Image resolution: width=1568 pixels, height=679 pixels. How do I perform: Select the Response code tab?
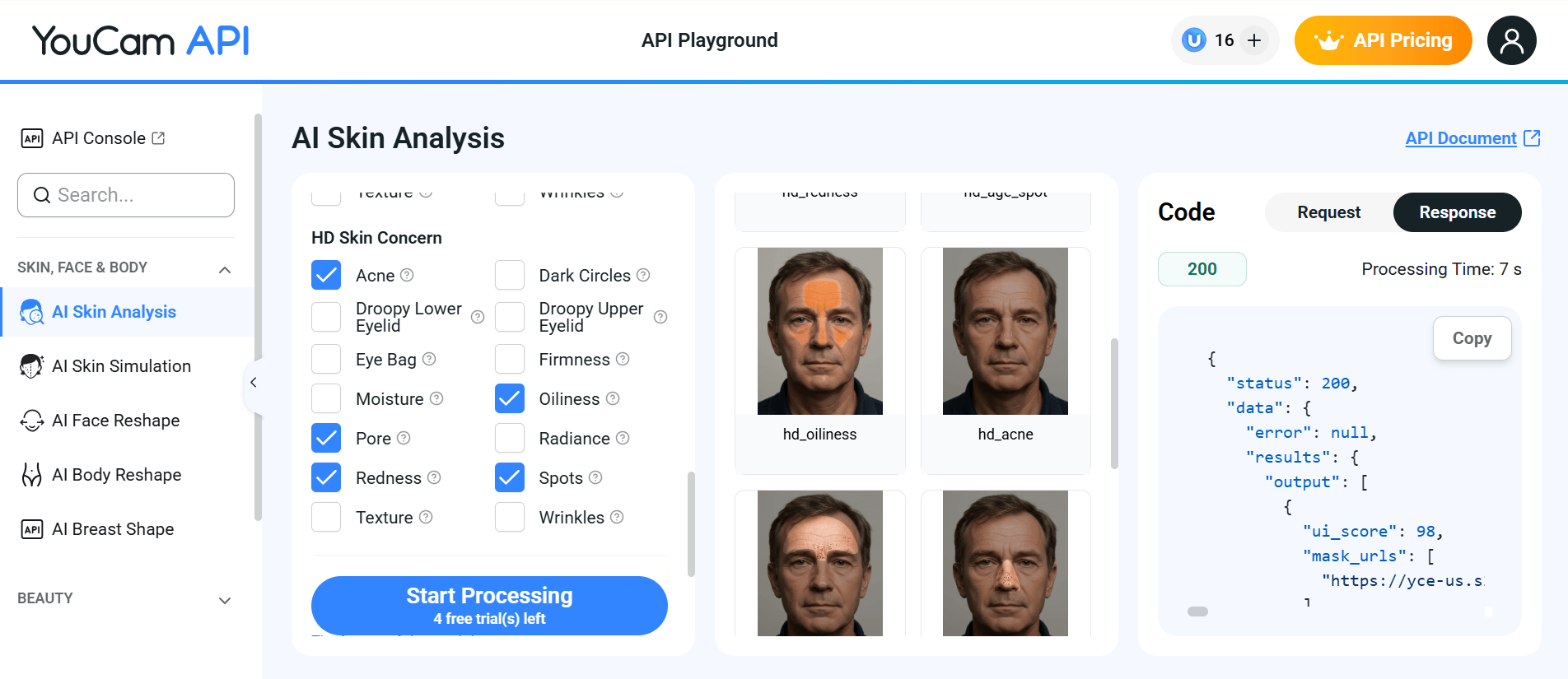pyautogui.click(x=1457, y=212)
